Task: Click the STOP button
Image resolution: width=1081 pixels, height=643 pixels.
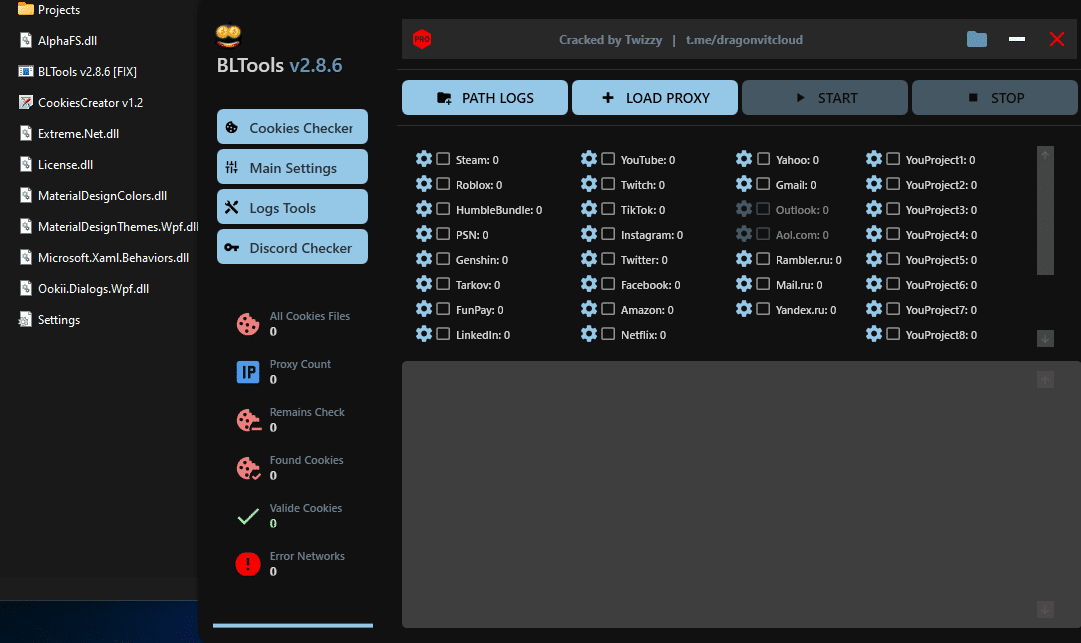Action: (x=995, y=97)
